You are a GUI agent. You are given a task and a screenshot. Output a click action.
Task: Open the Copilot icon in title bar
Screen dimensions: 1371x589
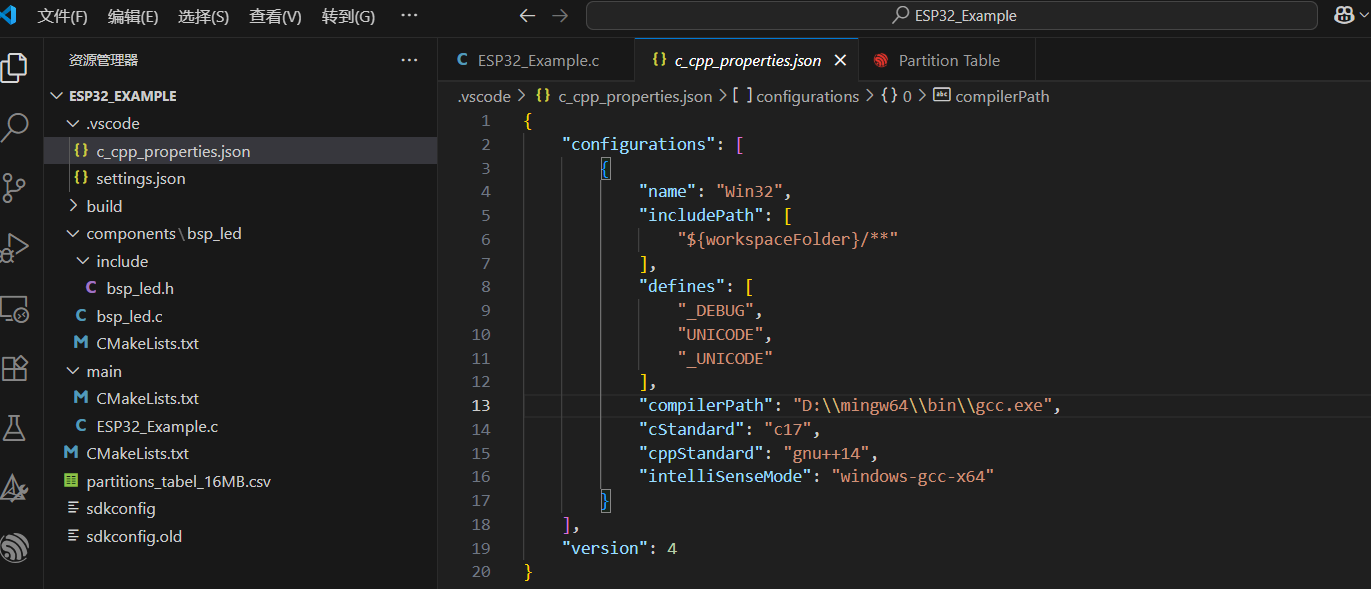(x=1345, y=16)
